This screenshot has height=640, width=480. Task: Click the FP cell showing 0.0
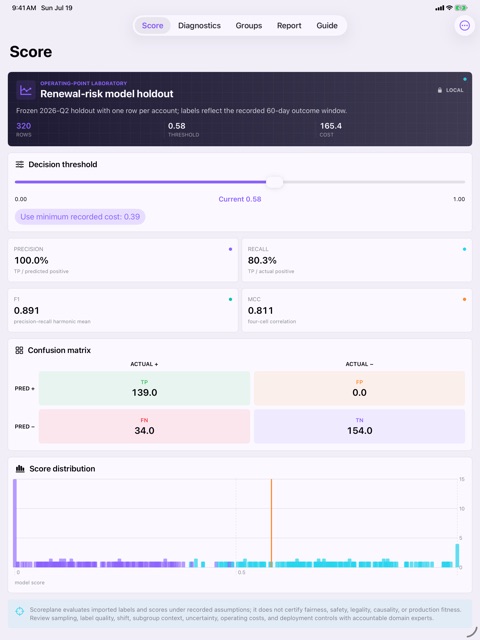coord(359,388)
